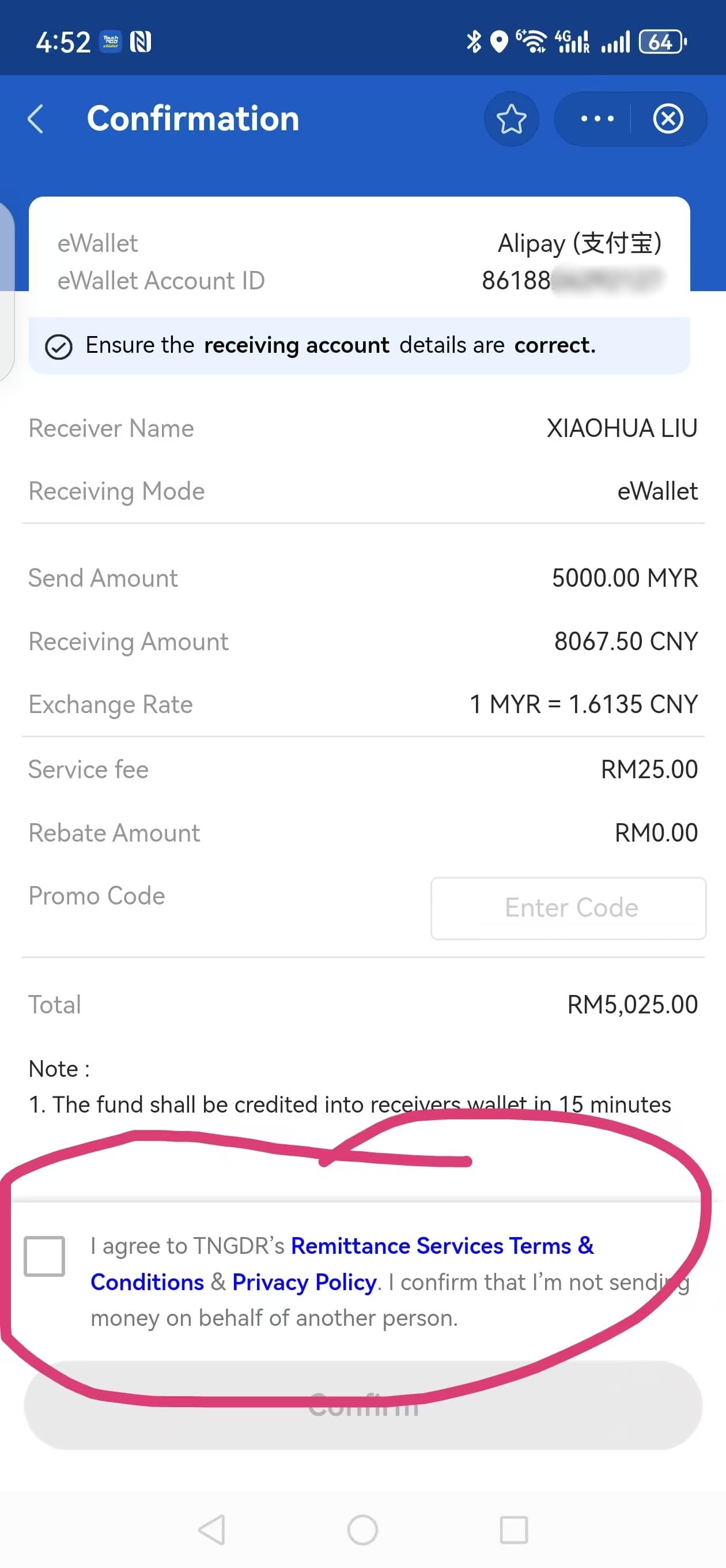The height and width of the screenshot is (1568, 726).
Task: Tap the Confirmation page title
Action: pyautogui.click(x=193, y=119)
